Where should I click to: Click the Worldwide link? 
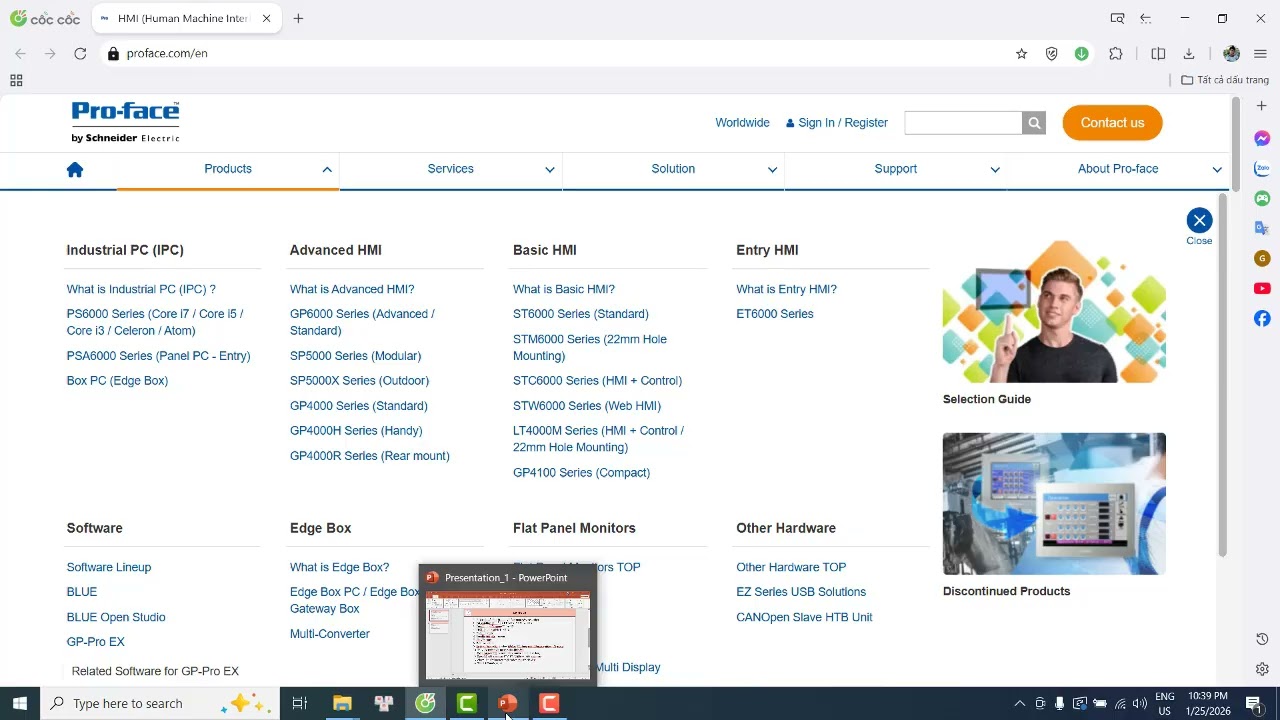point(742,123)
